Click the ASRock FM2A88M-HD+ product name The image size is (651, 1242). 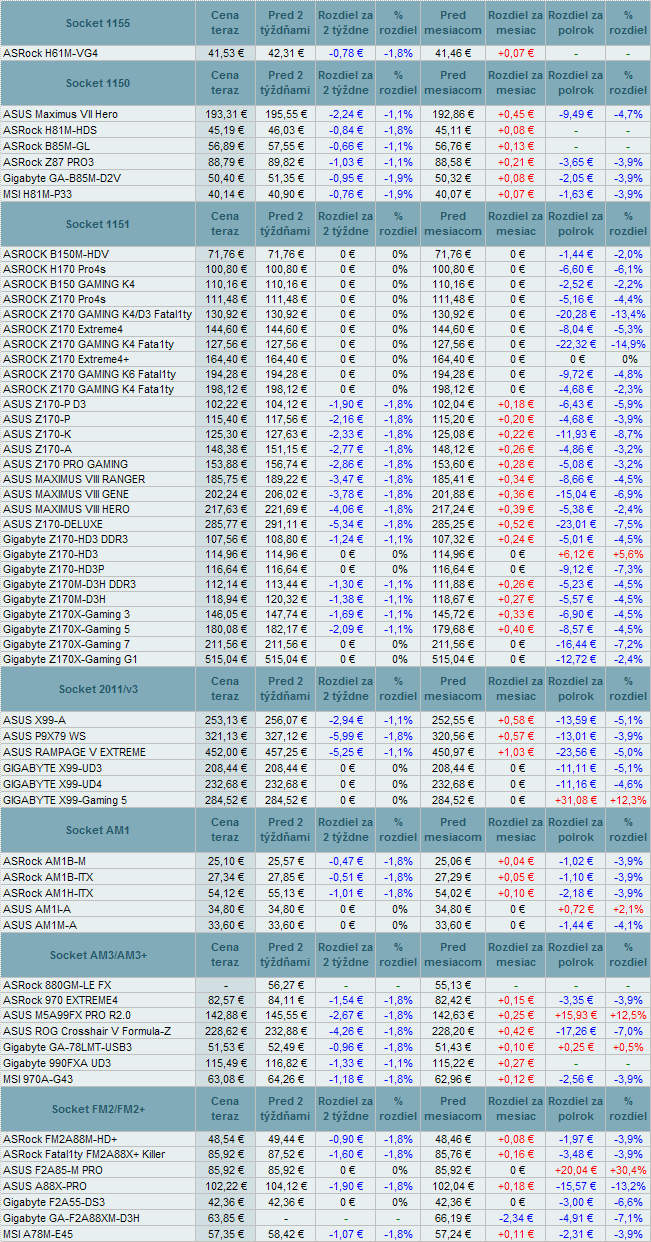click(60, 1139)
